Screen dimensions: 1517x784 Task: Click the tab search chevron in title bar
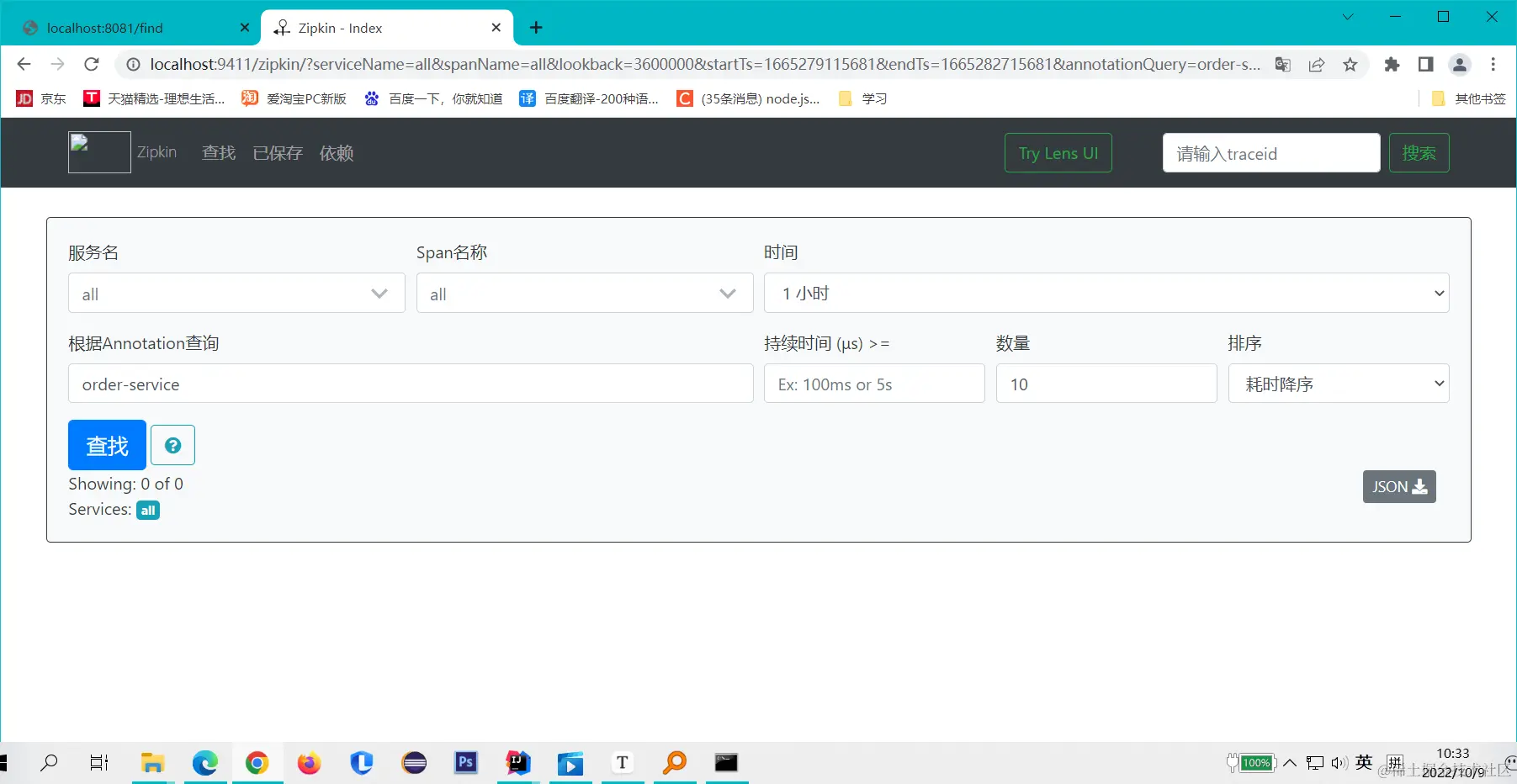pyautogui.click(x=1348, y=17)
